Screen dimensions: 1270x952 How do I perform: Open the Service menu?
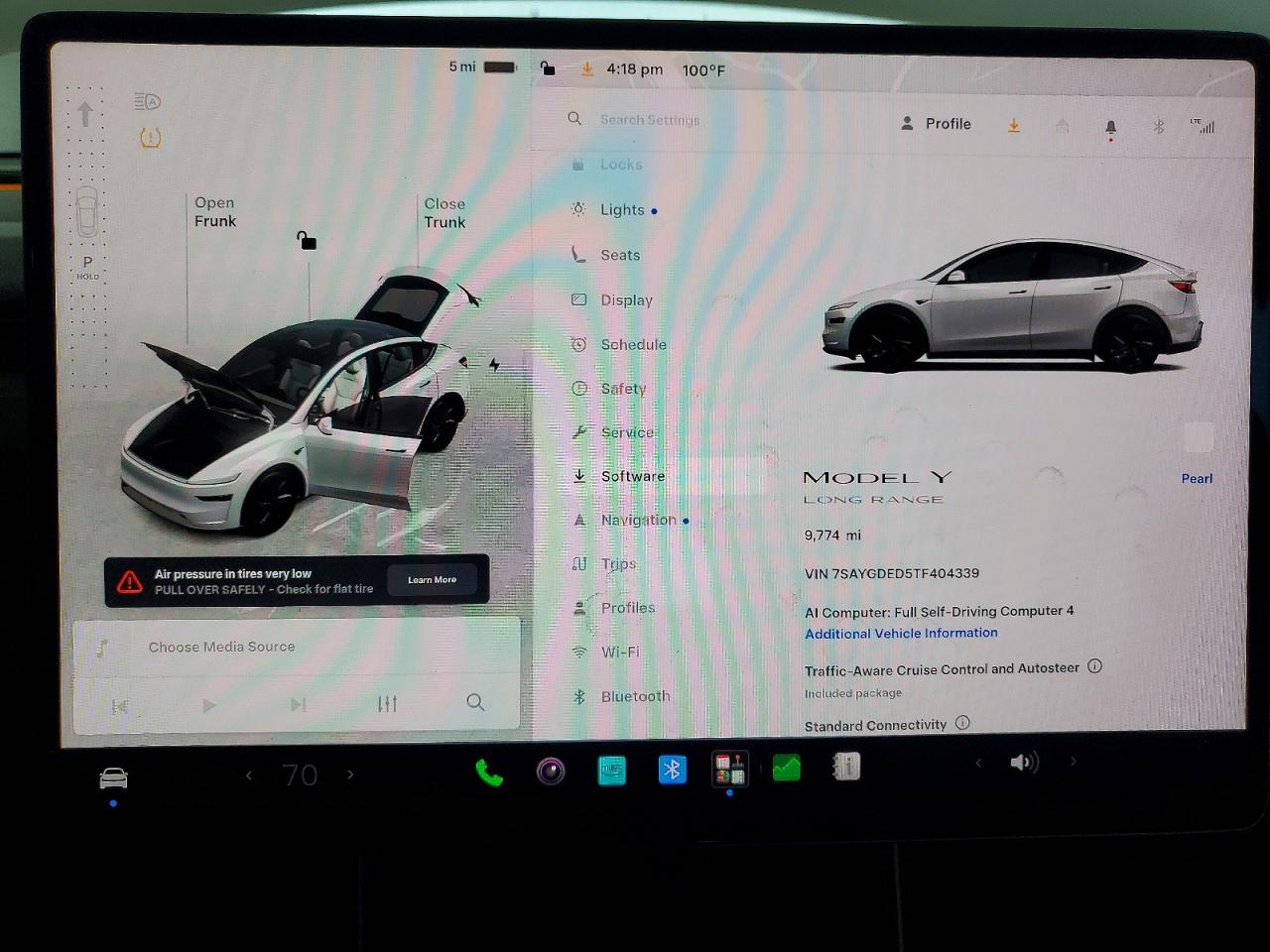point(627,432)
